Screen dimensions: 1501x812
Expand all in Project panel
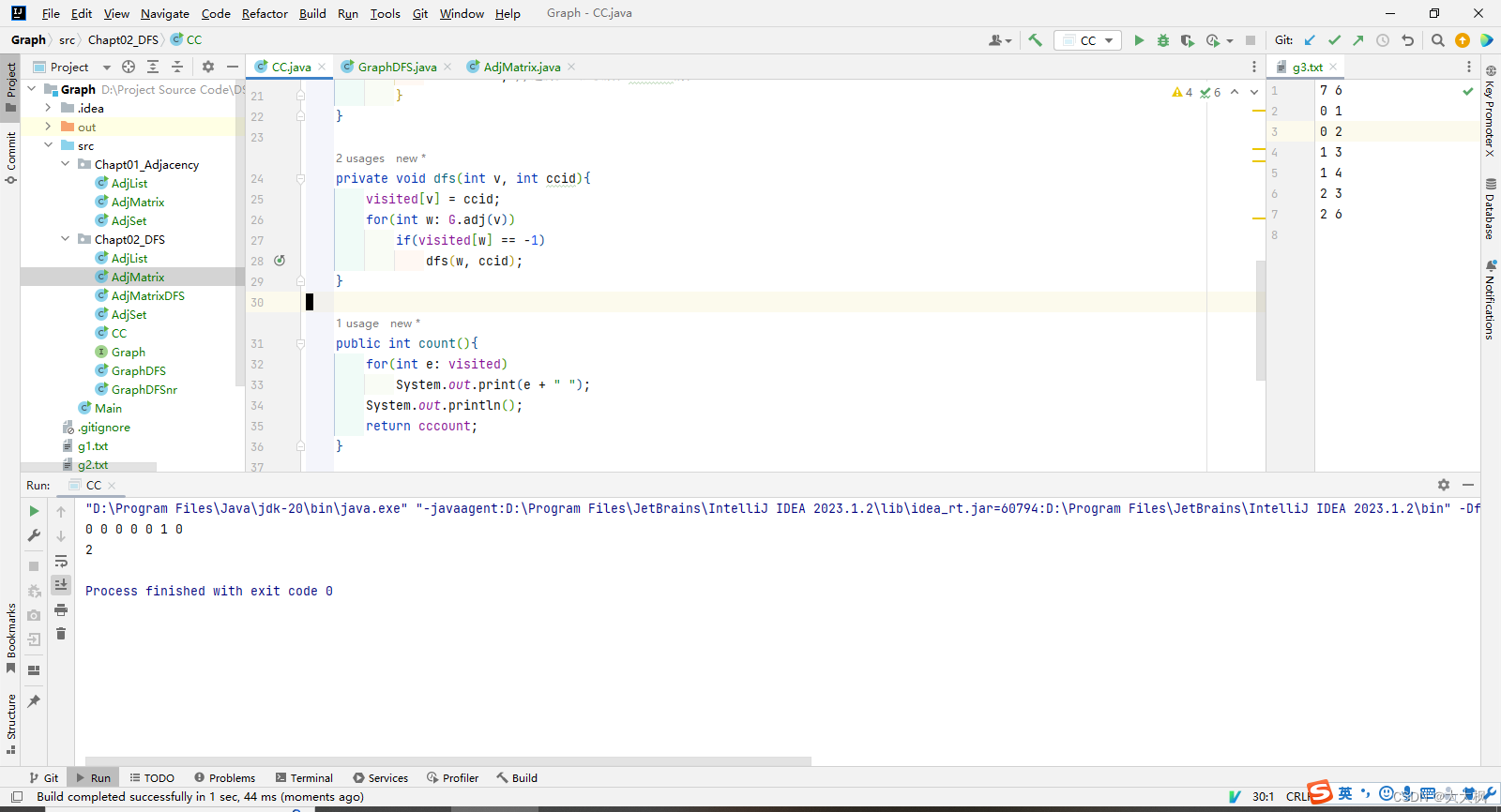tap(153, 67)
